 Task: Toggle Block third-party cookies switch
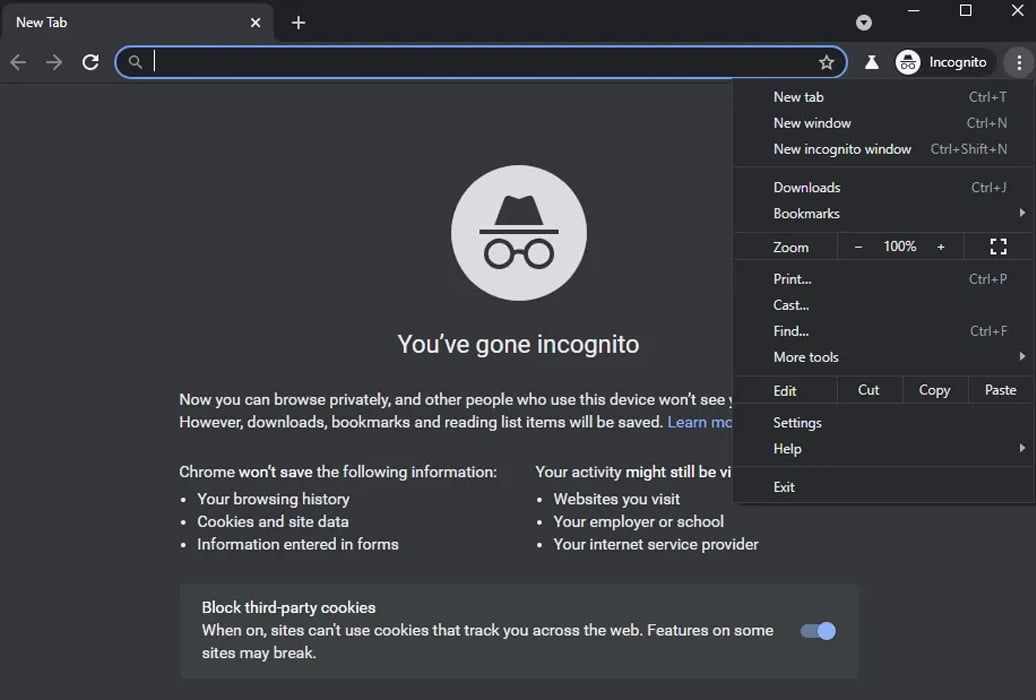[818, 631]
